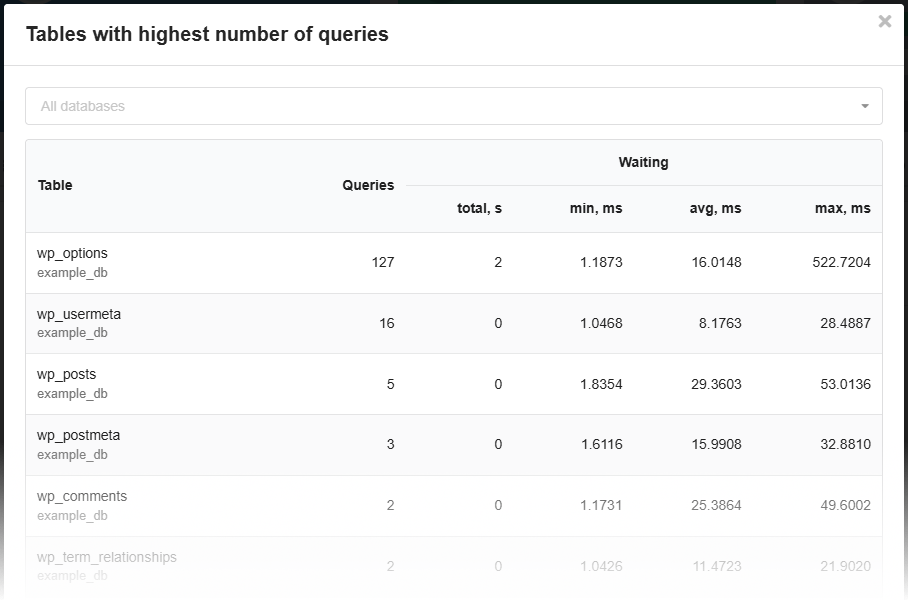Screen dimensions: 908x600
Task: Open the All databases dropdown
Action: click(x=440, y=106)
